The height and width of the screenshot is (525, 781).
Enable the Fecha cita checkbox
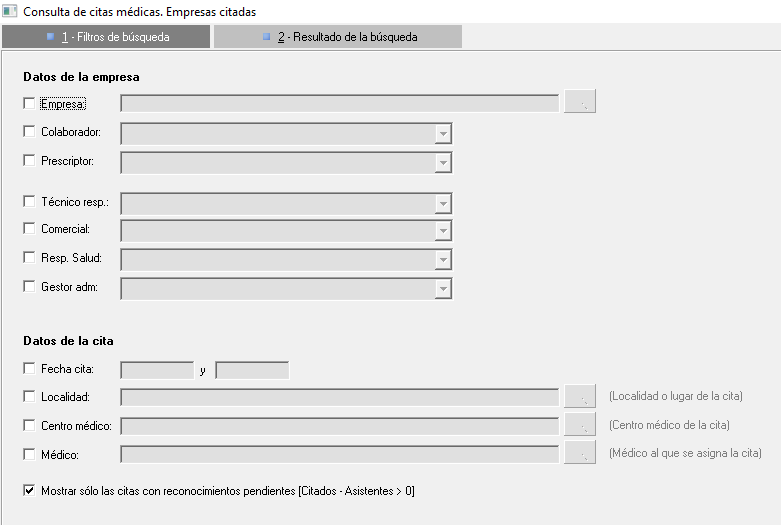coord(28,368)
